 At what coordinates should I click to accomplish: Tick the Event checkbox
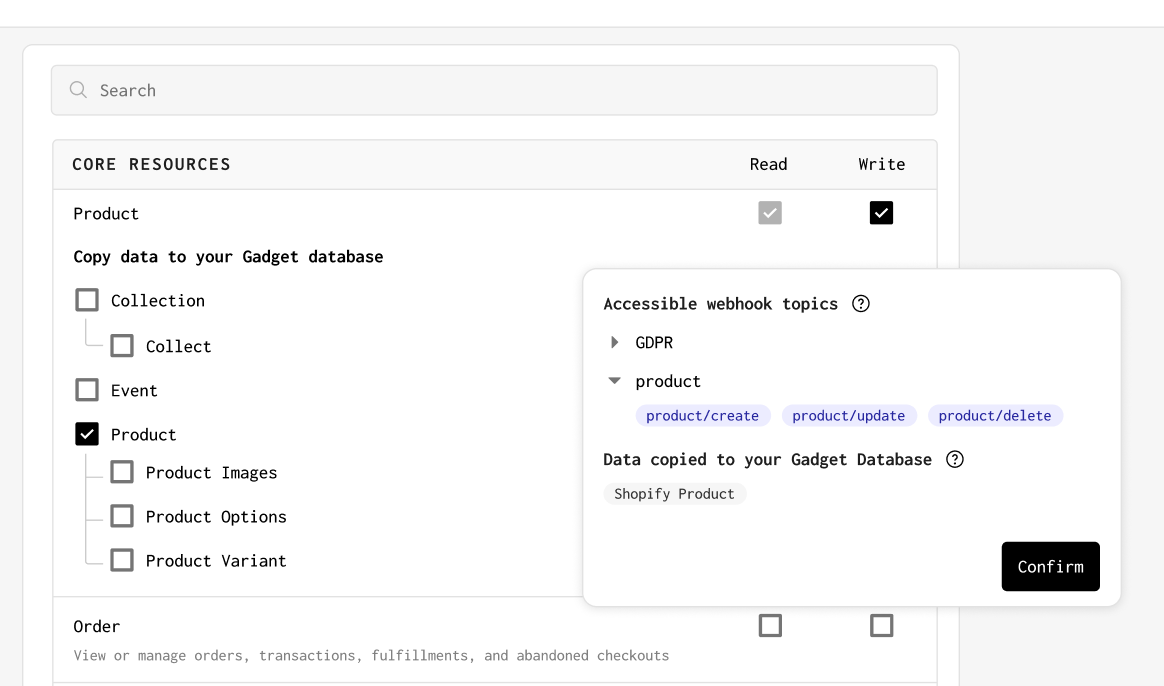point(87,390)
